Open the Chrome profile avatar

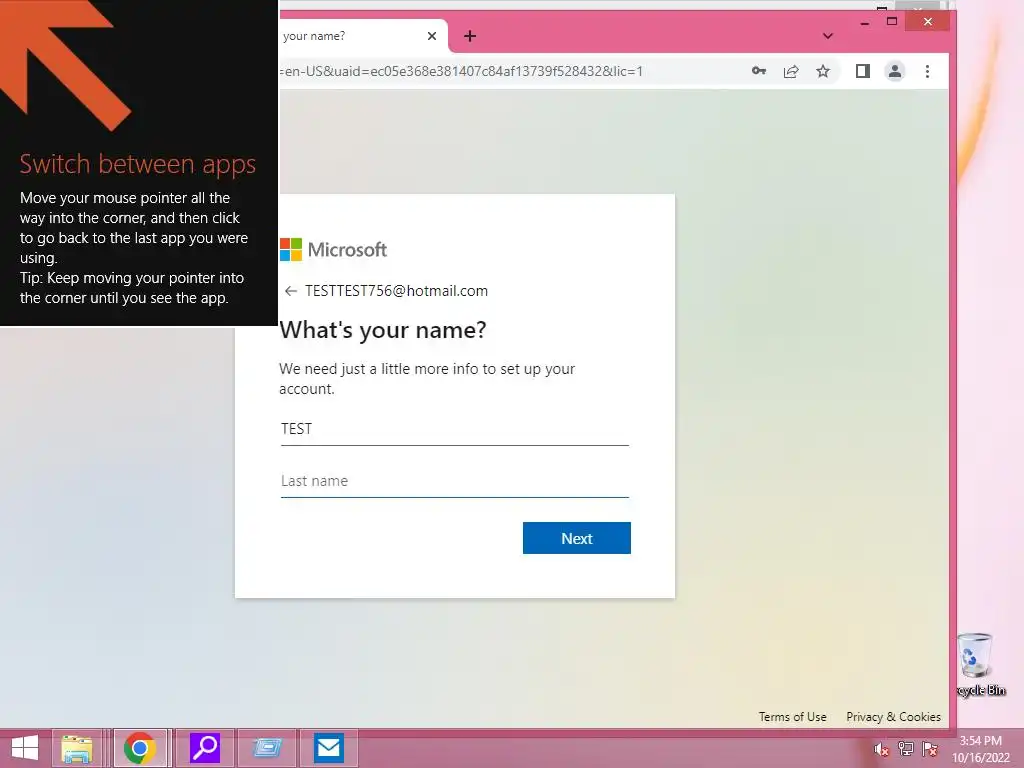pyautogui.click(x=895, y=71)
